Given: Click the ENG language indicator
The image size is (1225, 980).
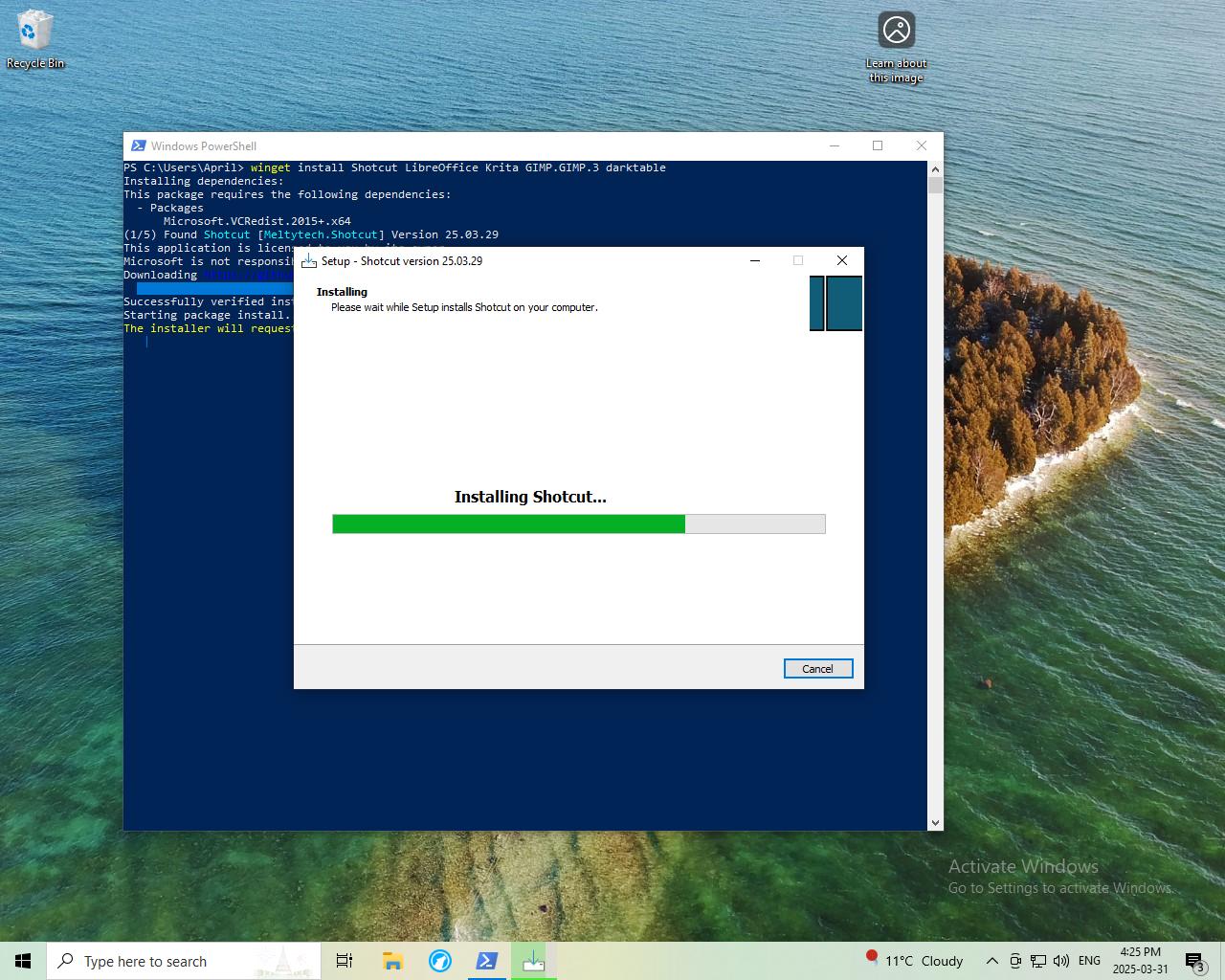Looking at the screenshot, I should coord(1089,961).
